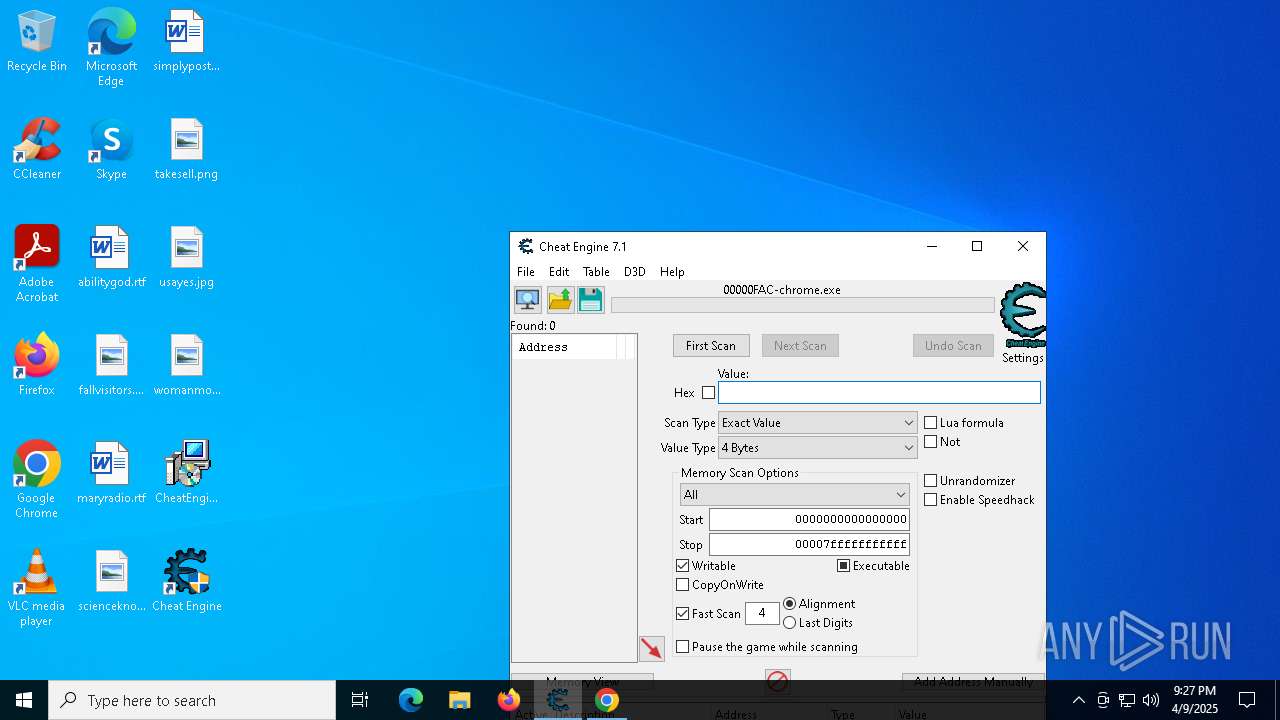
Task: Toggle the Executable checkbox
Action: click(x=844, y=566)
